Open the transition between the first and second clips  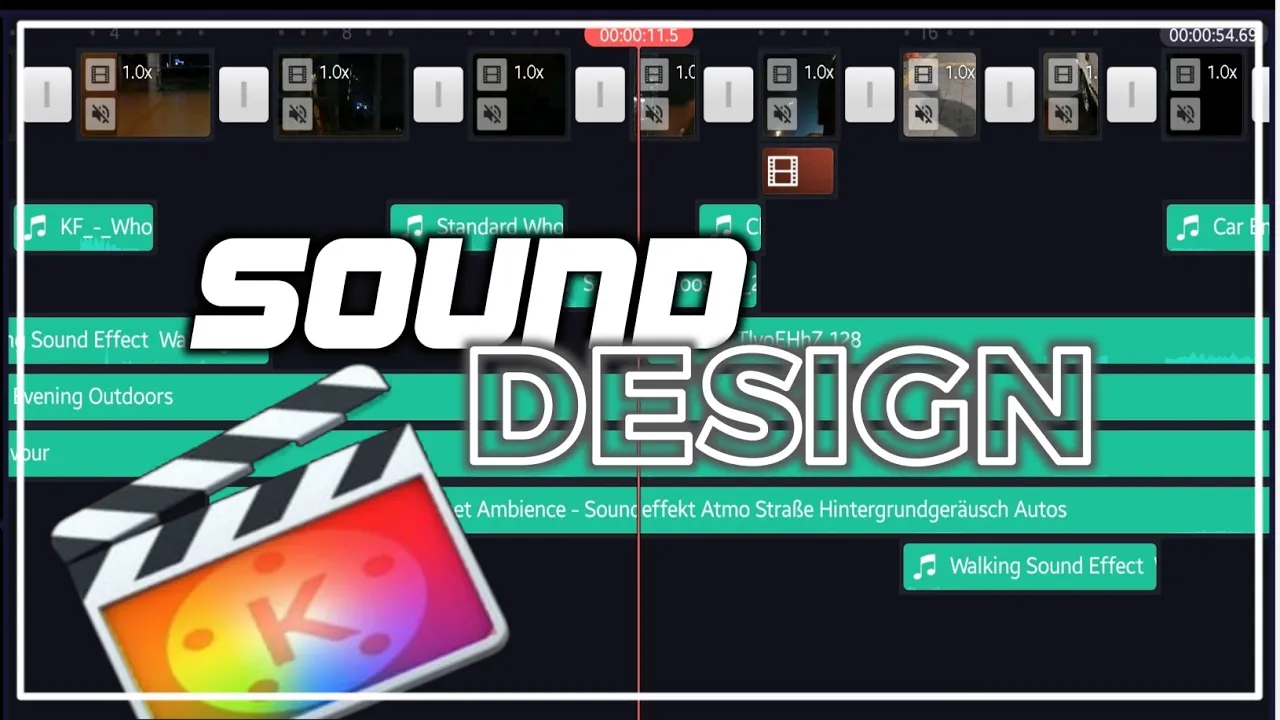[x=244, y=95]
